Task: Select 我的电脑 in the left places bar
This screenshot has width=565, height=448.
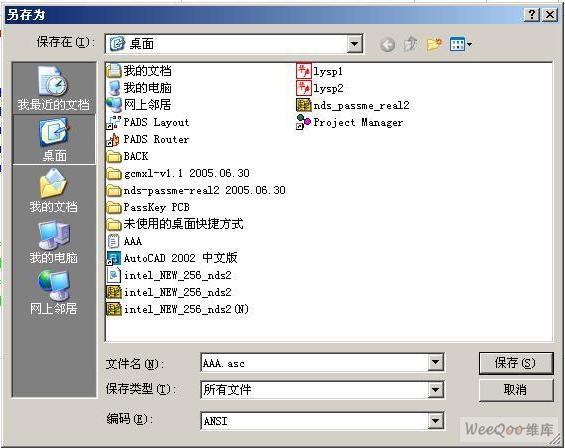Action: (54, 242)
